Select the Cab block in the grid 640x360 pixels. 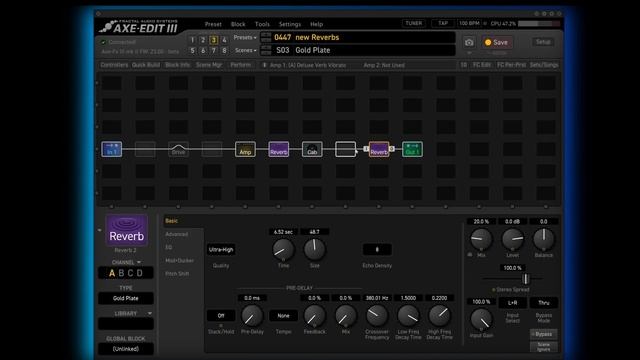[312, 149]
